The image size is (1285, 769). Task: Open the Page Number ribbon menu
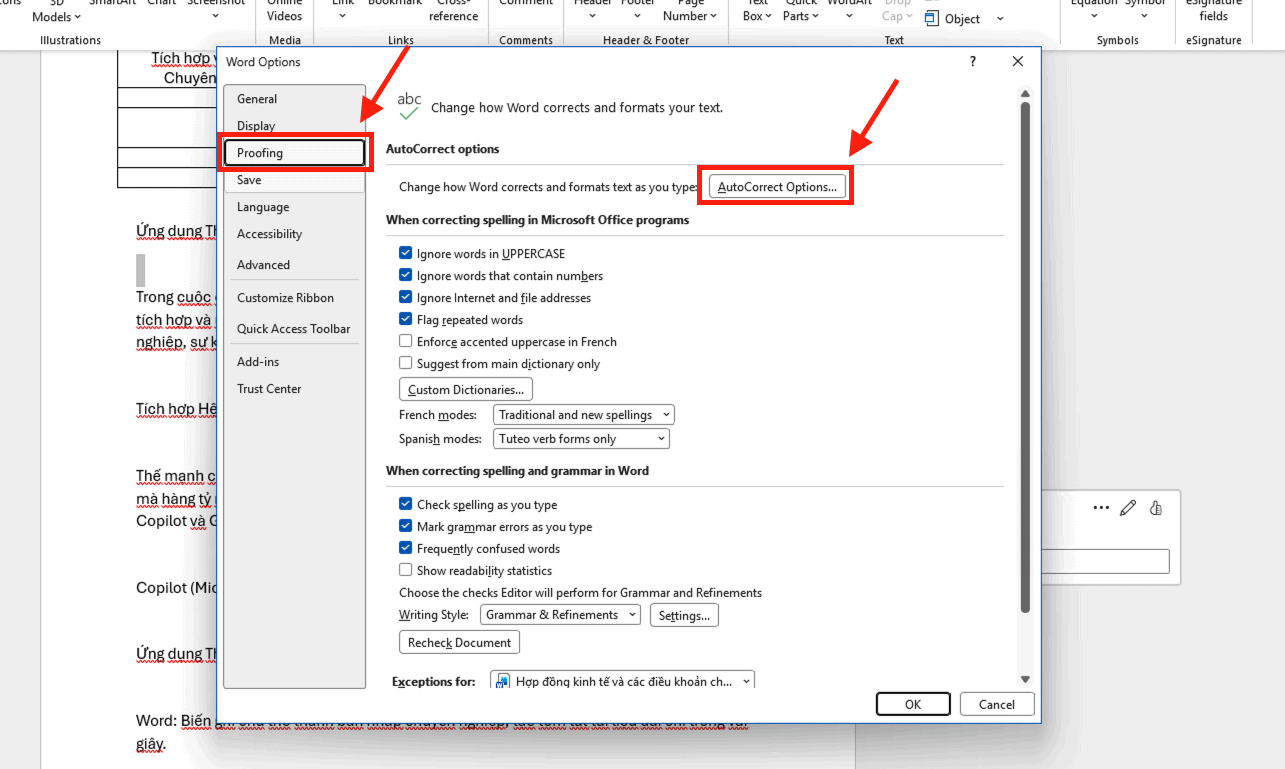[x=691, y=12]
